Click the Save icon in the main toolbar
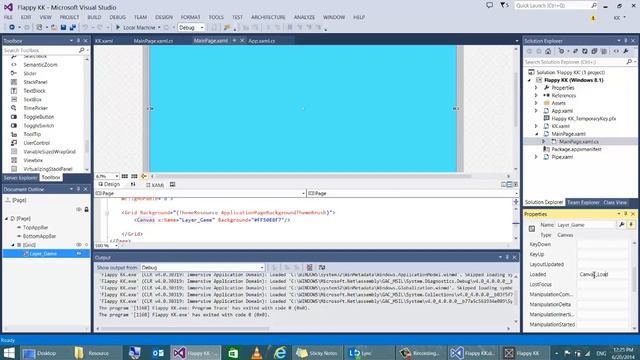This screenshot has width=640, height=360. (63, 27)
